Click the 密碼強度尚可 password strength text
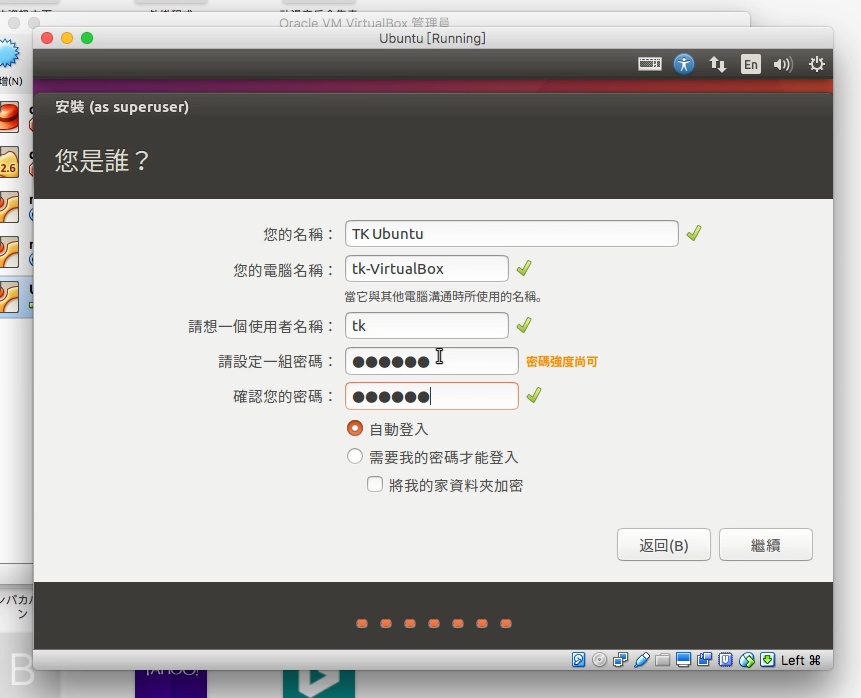The image size is (861, 698). tap(562, 361)
